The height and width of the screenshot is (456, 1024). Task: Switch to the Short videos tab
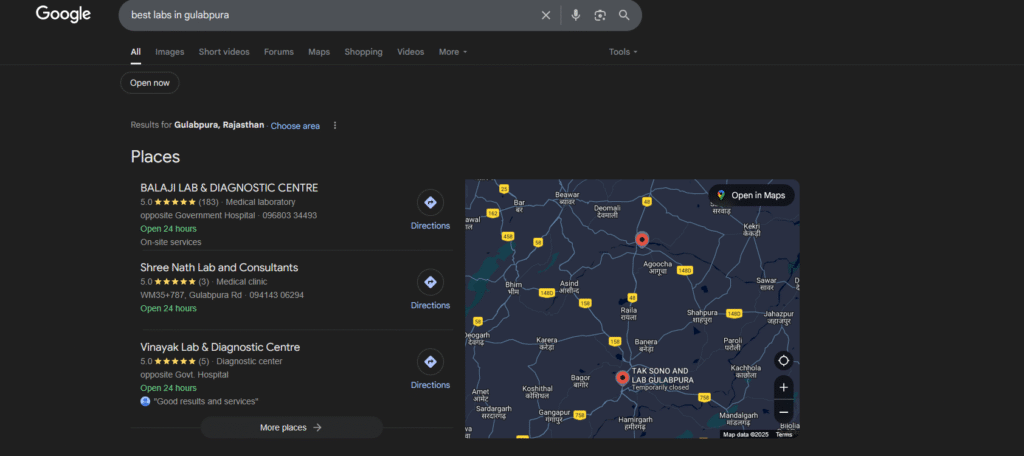(x=224, y=52)
